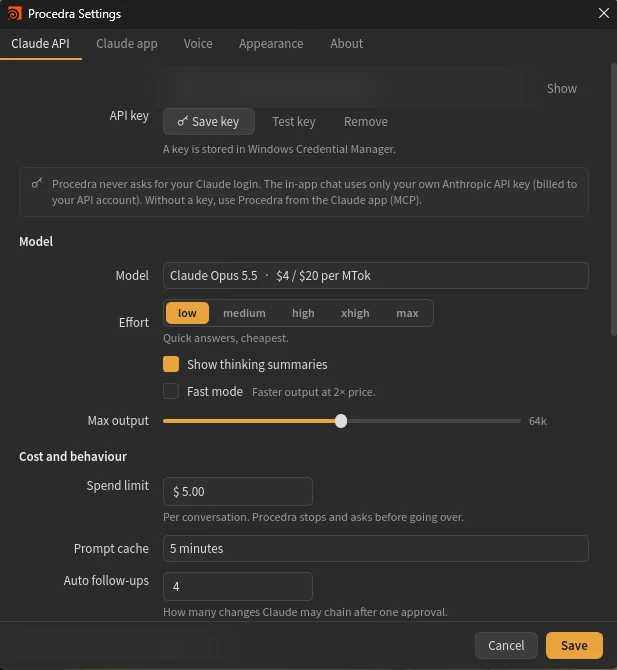Screen dimensions: 617x670
Task: Click the 'Cost and behaviour' heading
Action: 73,456
